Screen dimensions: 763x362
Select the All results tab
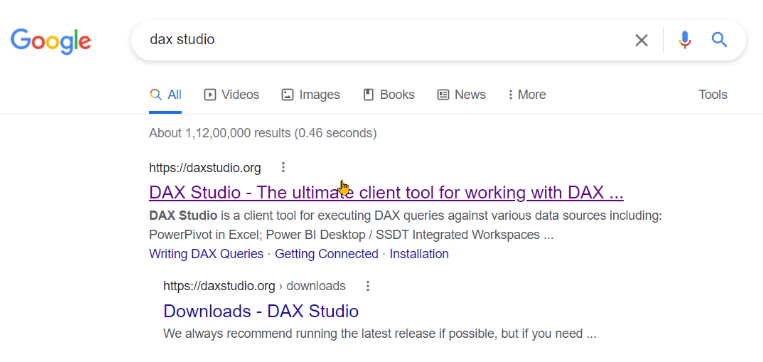click(x=165, y=94)
